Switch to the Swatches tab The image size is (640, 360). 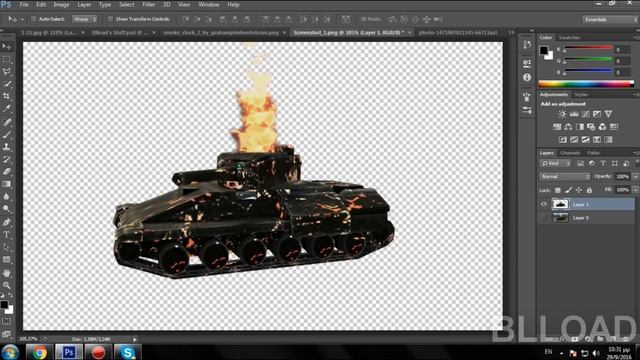[569, 38]
